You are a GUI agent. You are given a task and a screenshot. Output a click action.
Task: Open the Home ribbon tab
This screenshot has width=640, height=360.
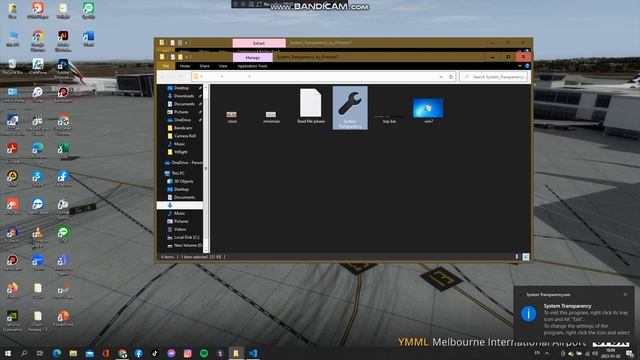(185, 66)
